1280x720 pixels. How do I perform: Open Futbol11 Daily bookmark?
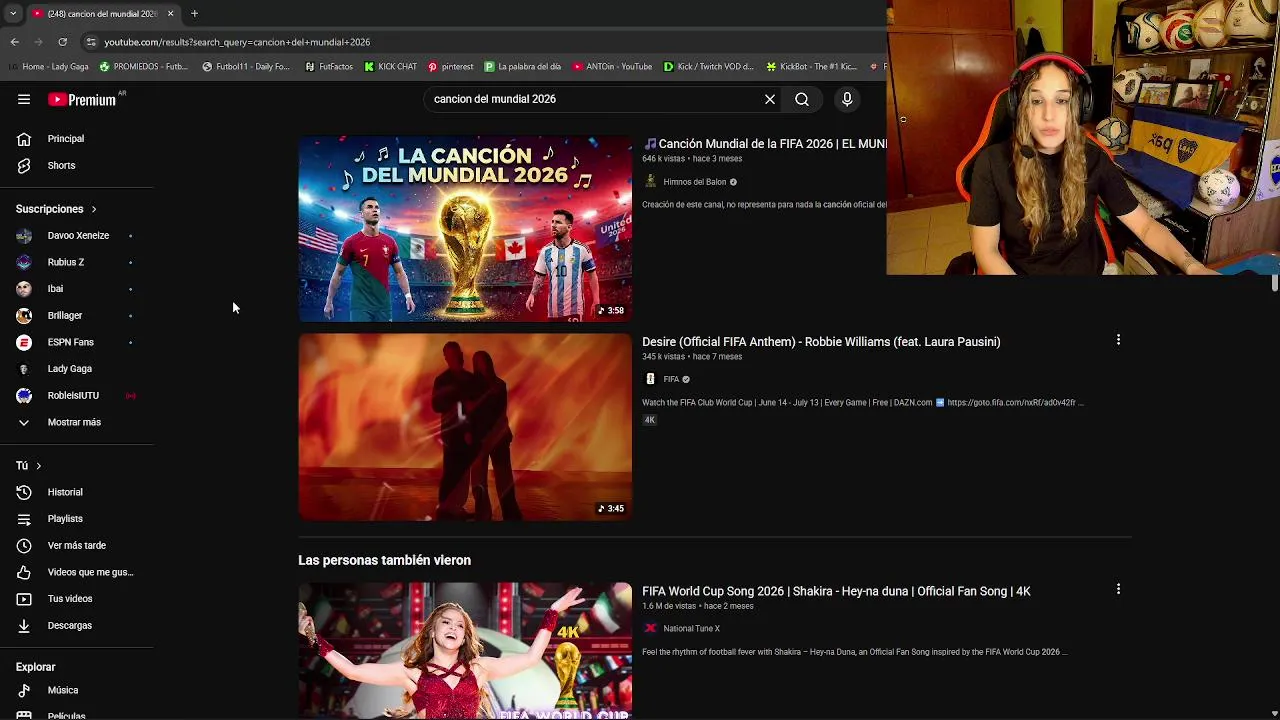246,67
